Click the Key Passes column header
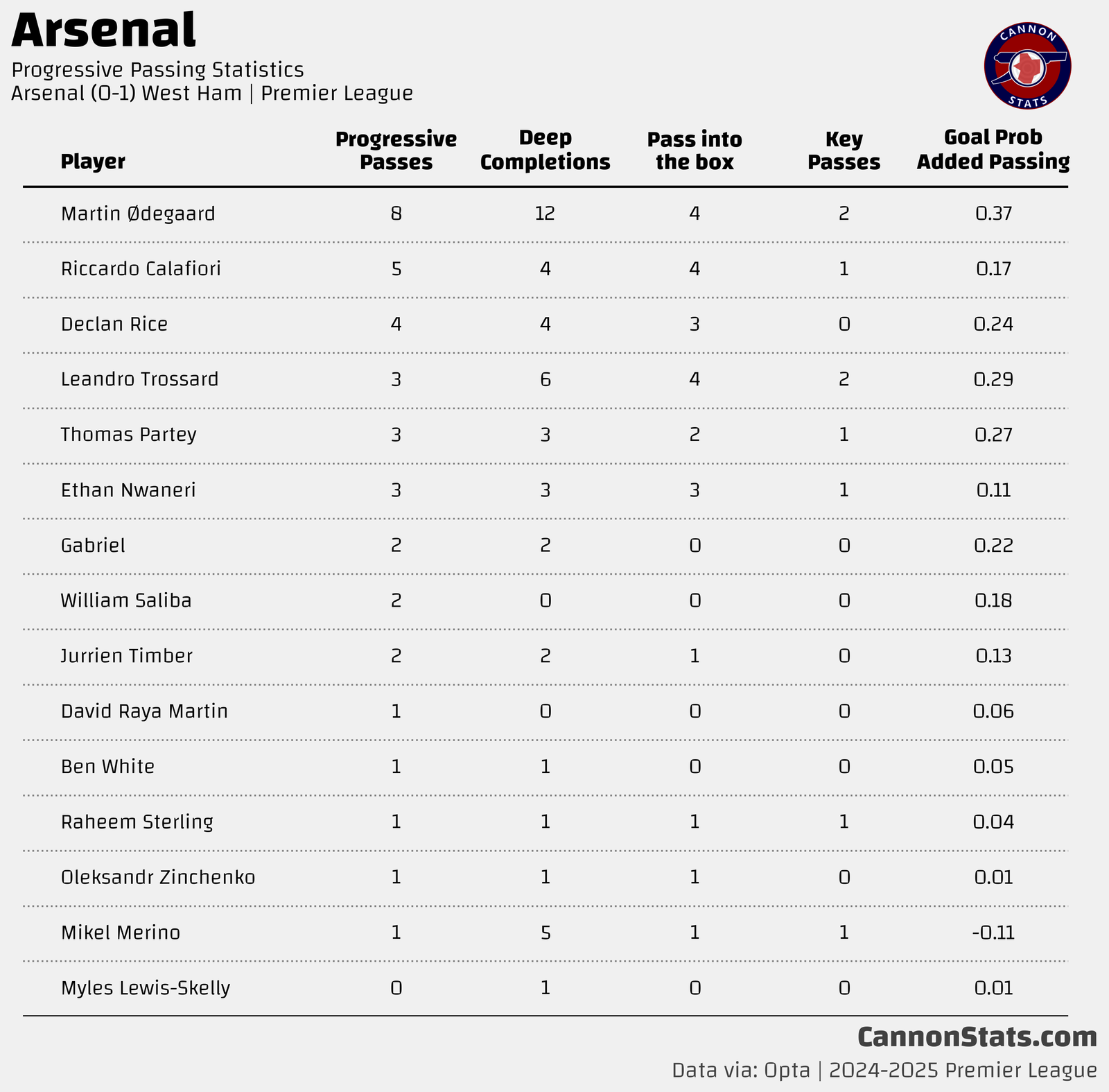Viewport: 1109px width, 1092px height. pos(844,150)
